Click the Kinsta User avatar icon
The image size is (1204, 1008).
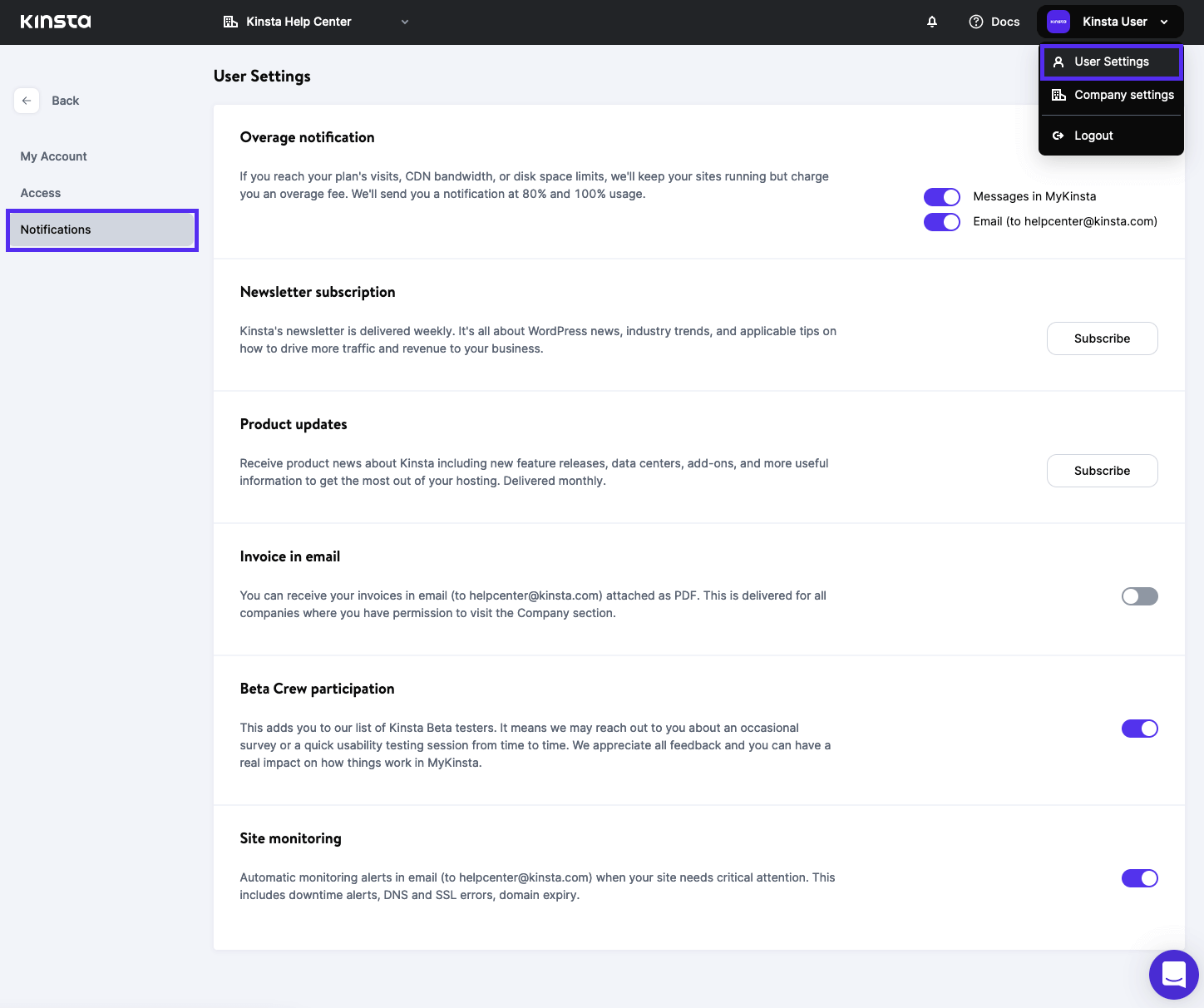[1058, 22]
